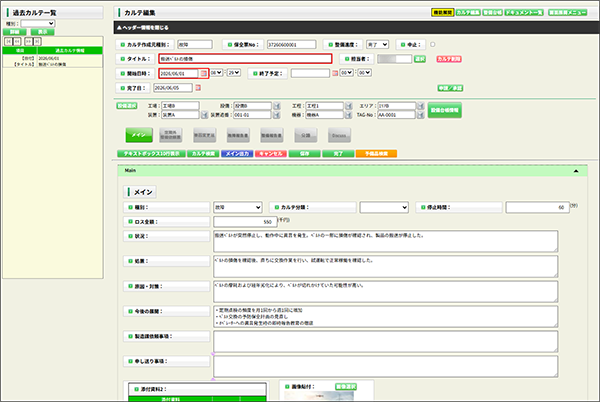Open the 終了予定 minute dropdown

(x=364, y=73)
